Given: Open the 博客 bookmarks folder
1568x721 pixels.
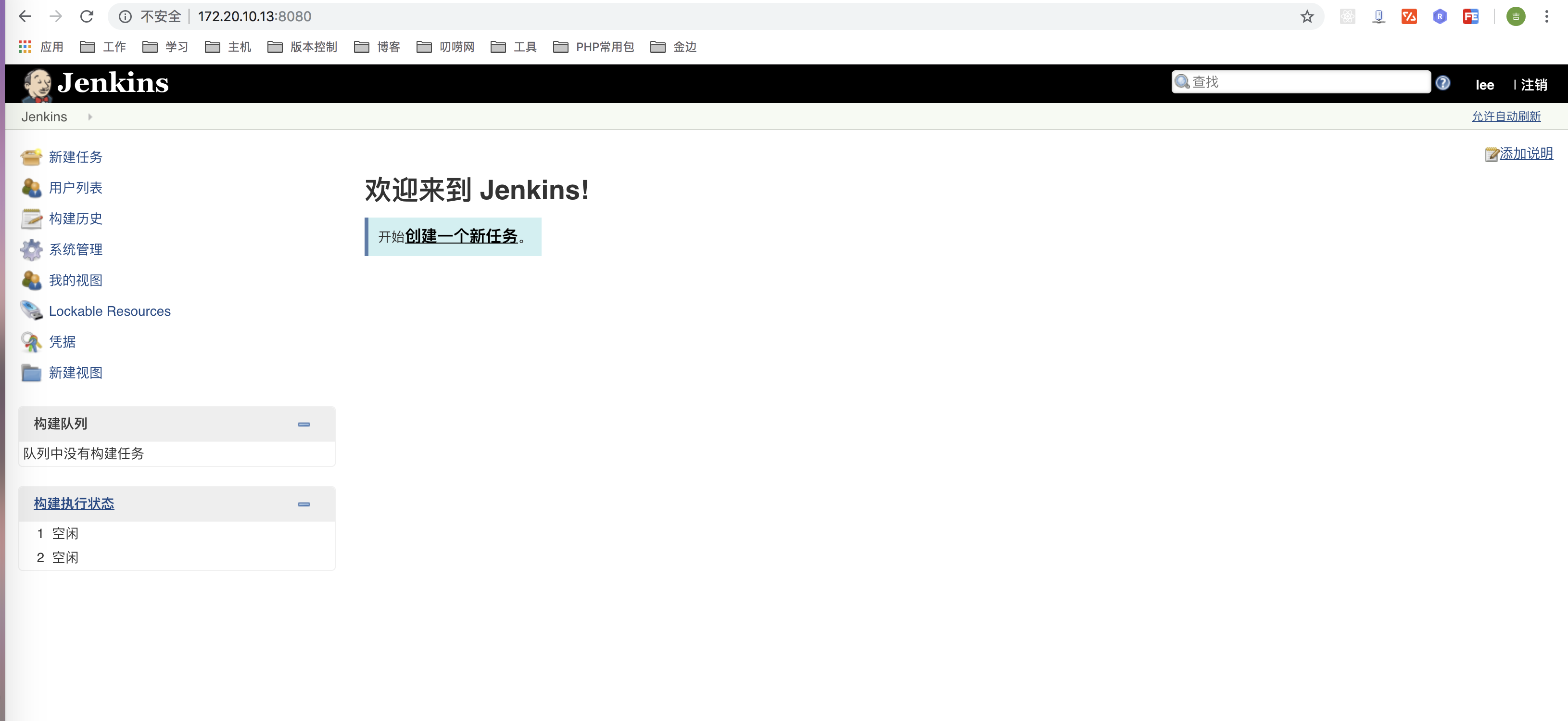Looking at the screenshot, I should coord(377,47).
